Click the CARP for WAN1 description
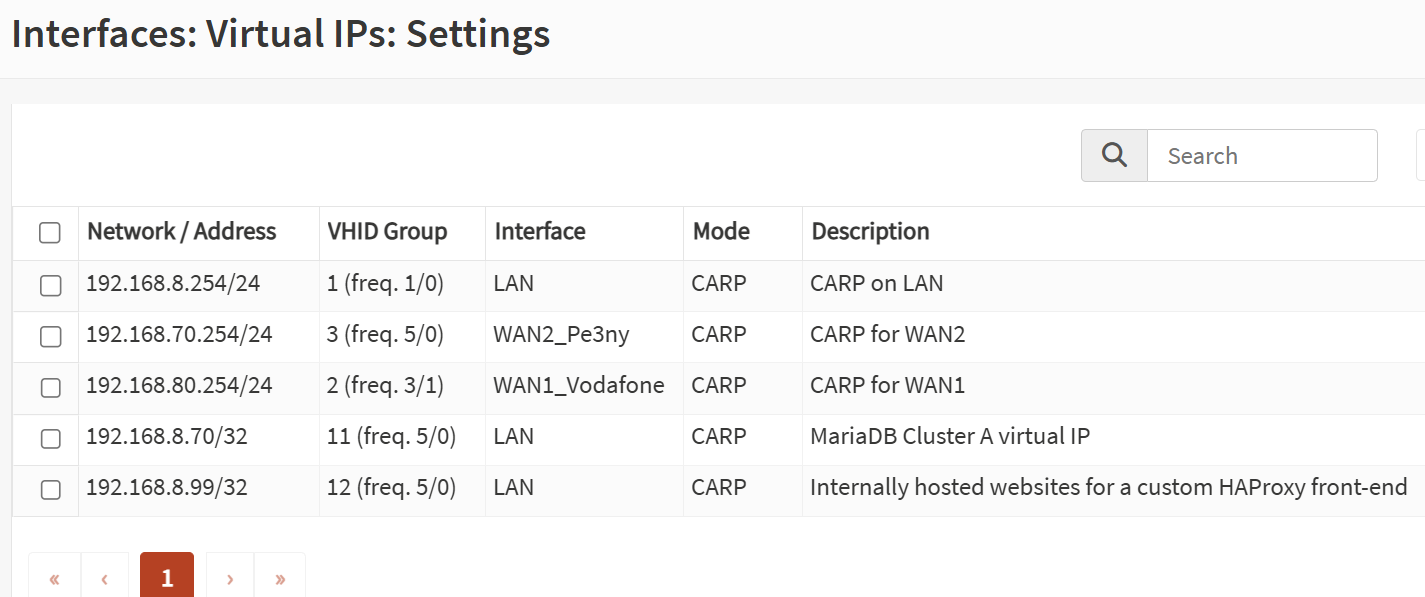 pyautogui.click(x=887, y=385)
